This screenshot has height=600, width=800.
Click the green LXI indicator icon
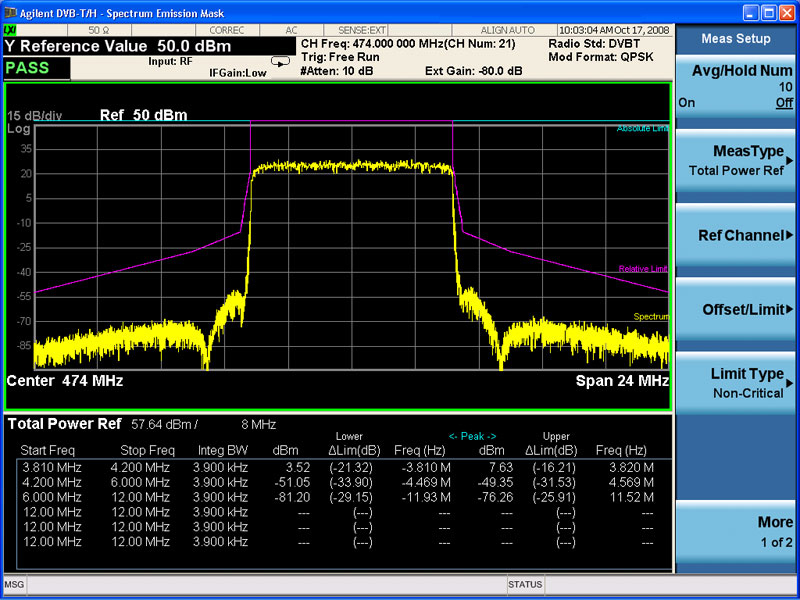coord(10,30)
